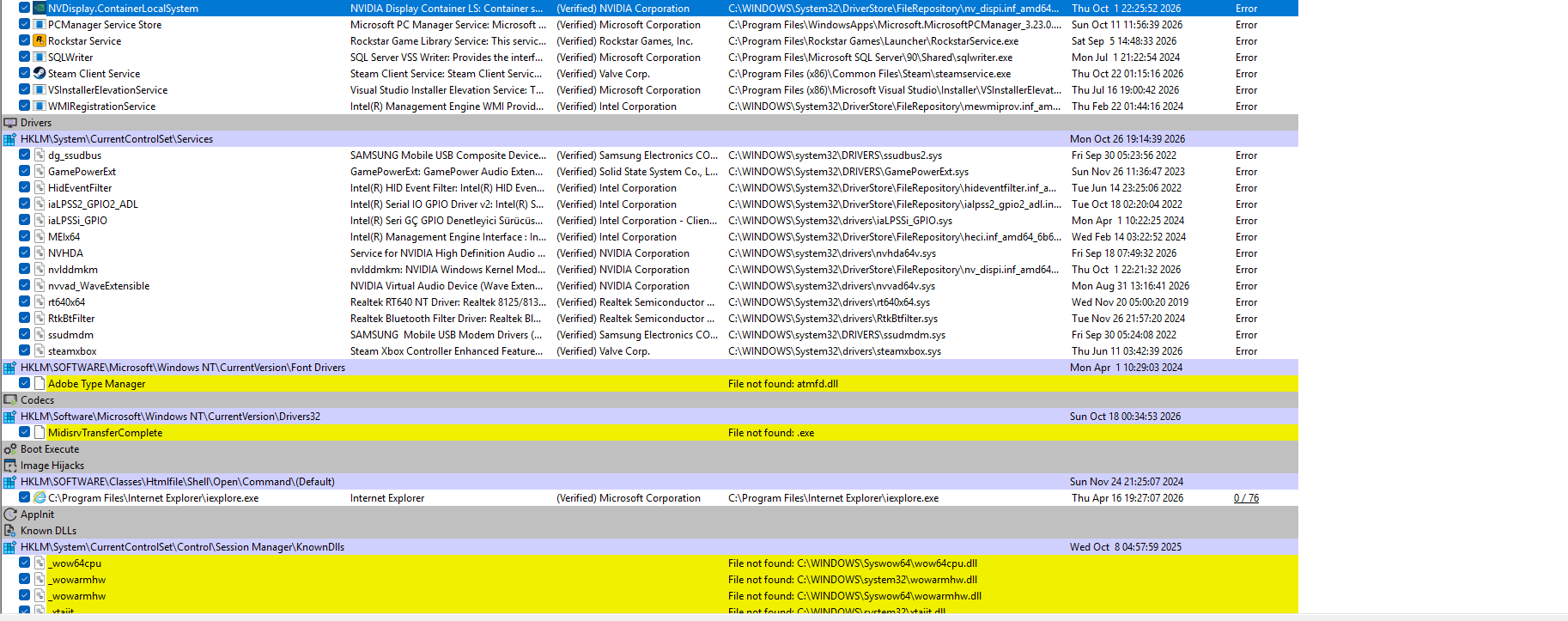Click the registry icon for Htmlfile Shell Open Command key
The image size is (1568, 621).
click(10, 482)
